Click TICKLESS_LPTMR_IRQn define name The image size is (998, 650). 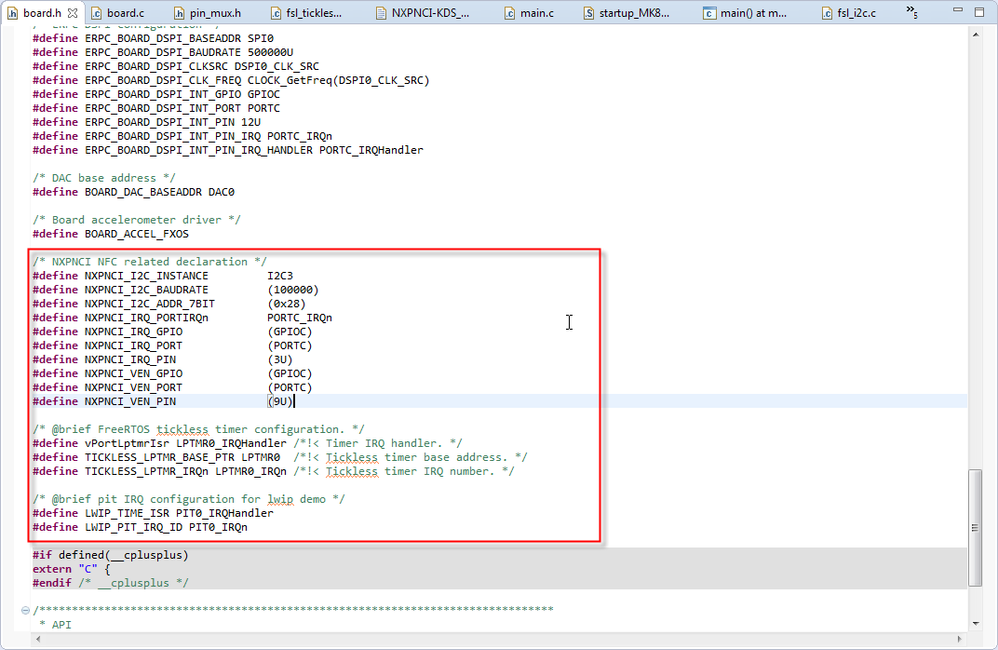tap(146, 471)
